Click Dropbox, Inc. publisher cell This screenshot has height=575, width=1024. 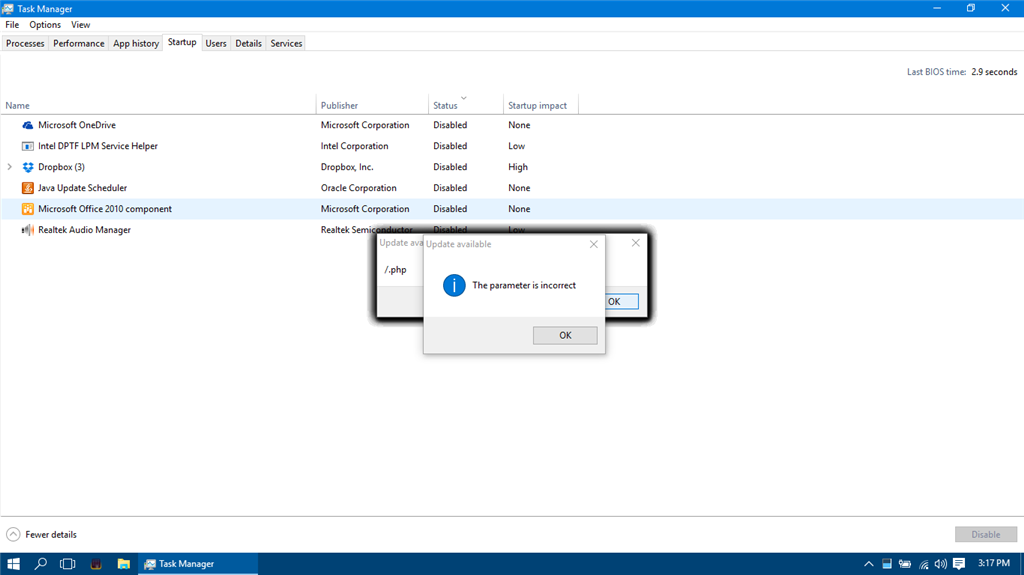[347, 167]
